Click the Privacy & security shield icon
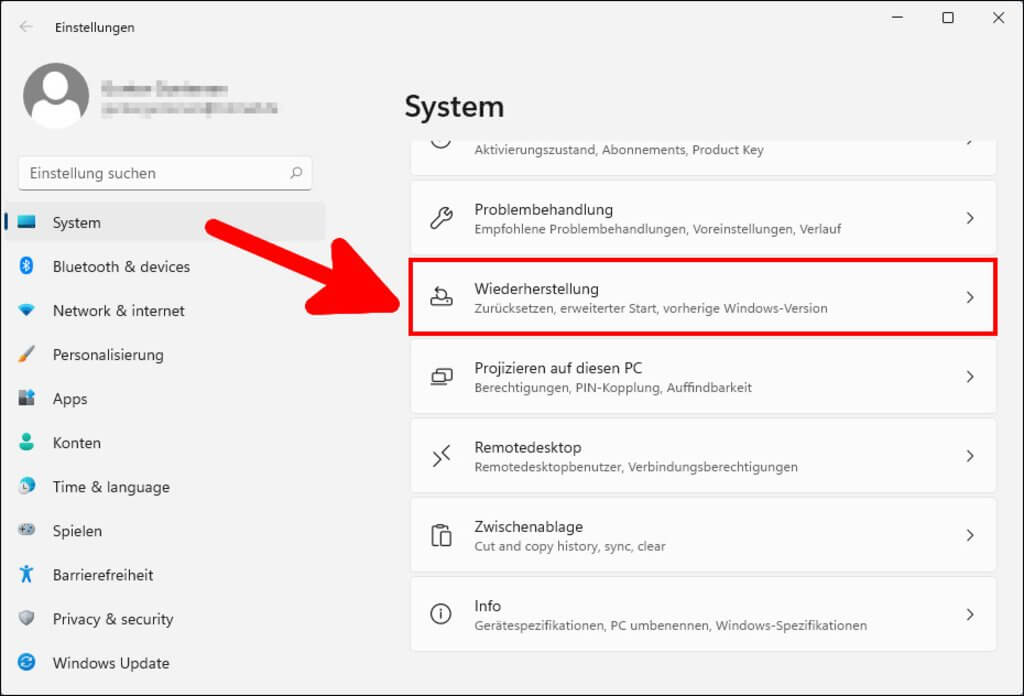 [x=28, y=619]
